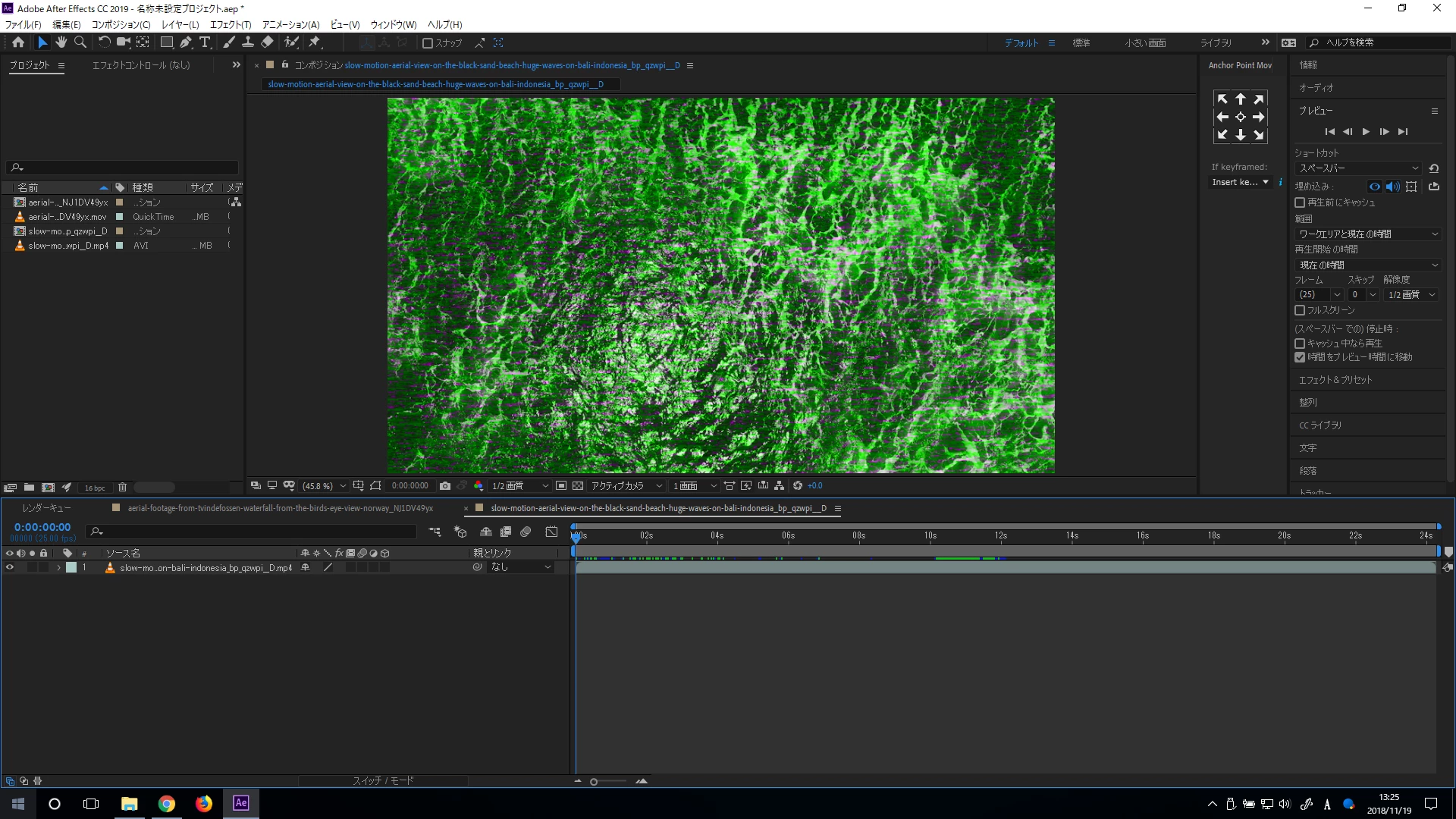Open the active camera view dropdown

(x=626, y=485)
